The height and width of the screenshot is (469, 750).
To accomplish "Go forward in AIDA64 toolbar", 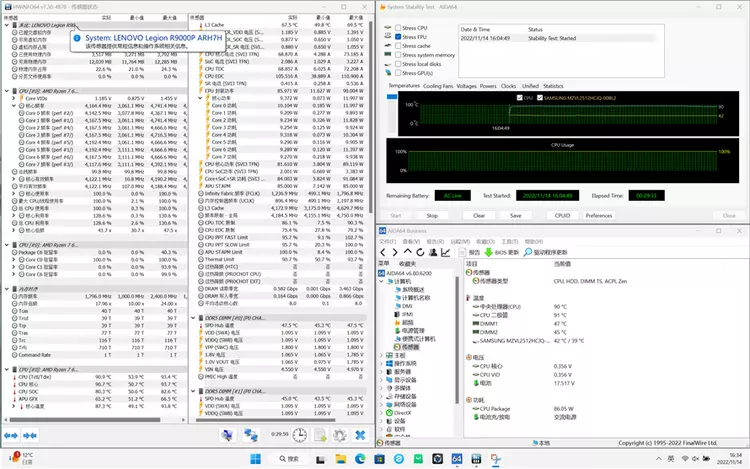I will tap(395, 252).
